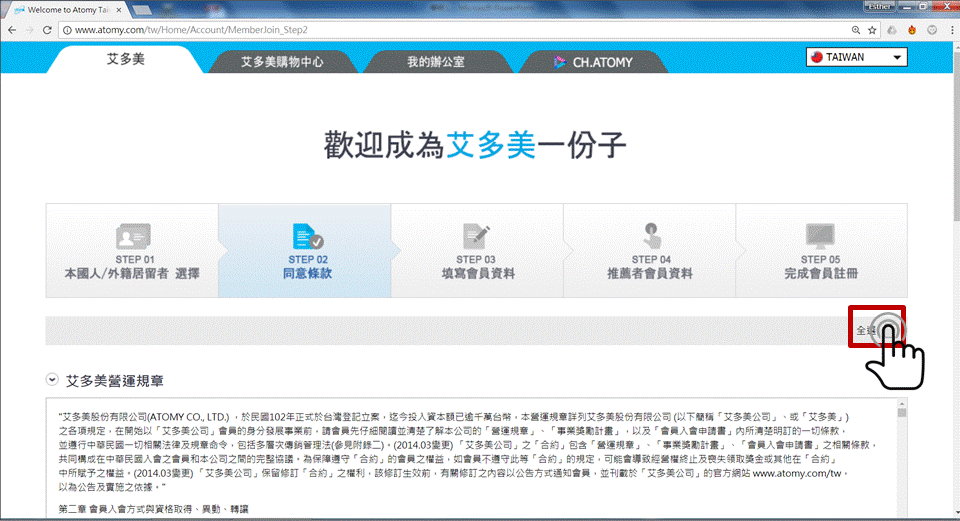960x521 pixels.
Task: Select the Welcome to Atomy browser tab
Action: [x=68, y=10]
